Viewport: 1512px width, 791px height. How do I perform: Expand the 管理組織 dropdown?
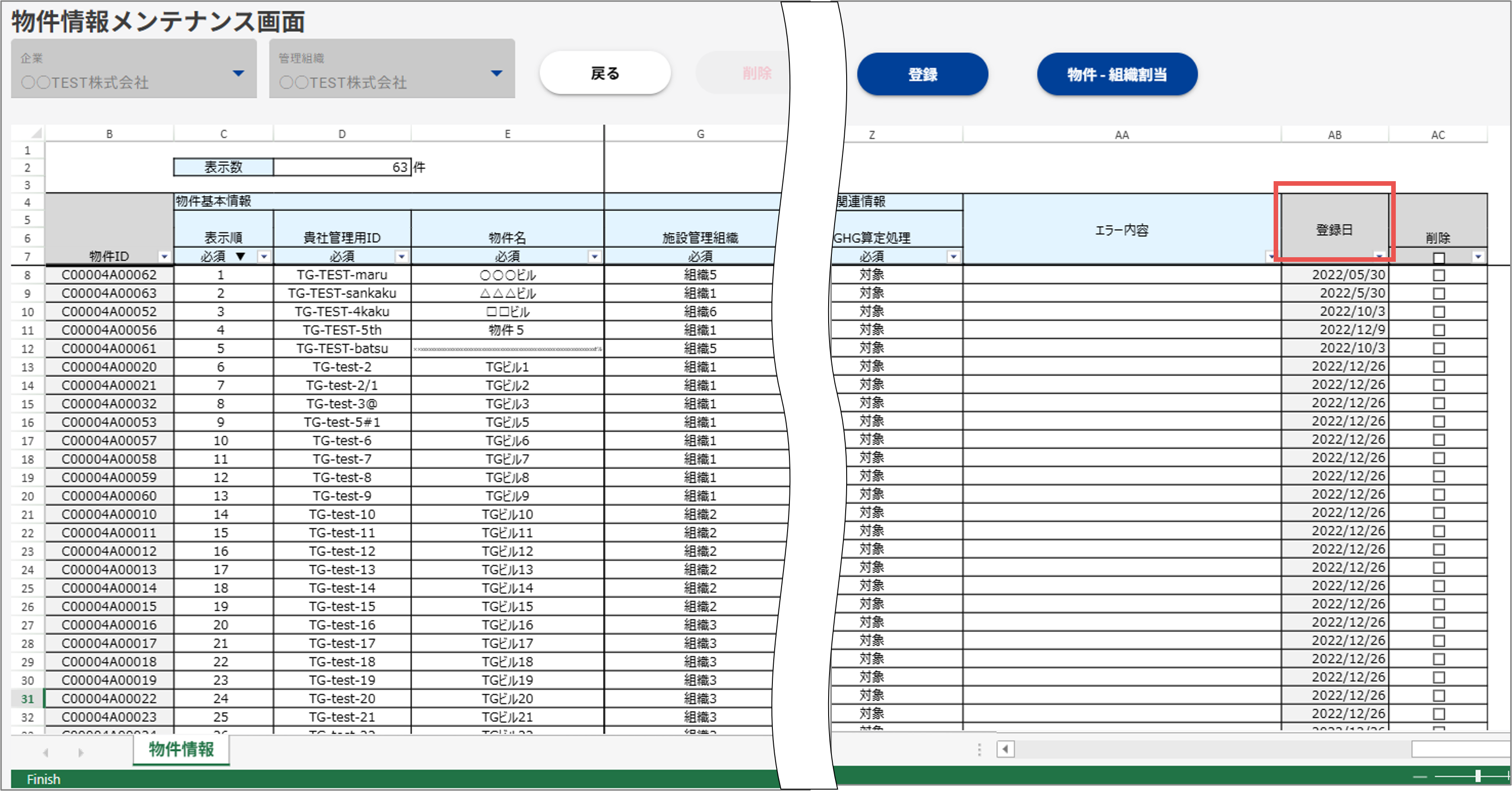point(497,73)
